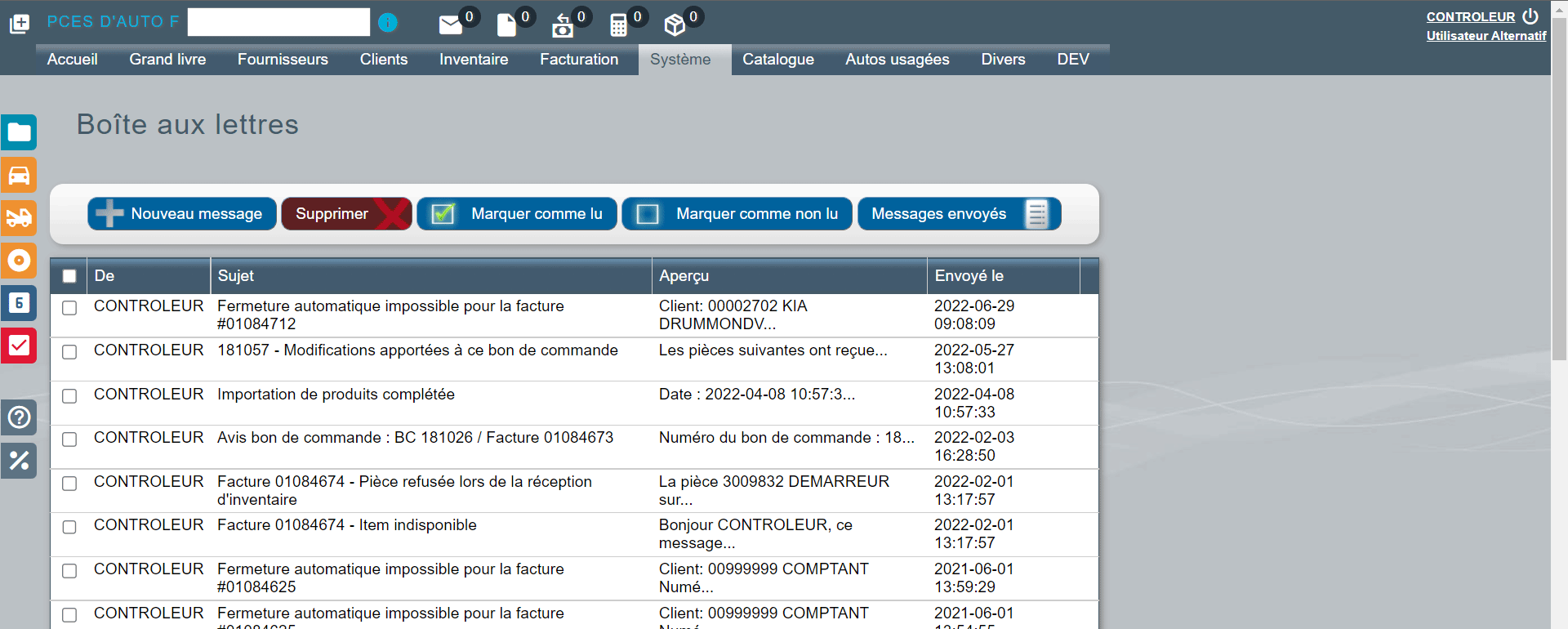The width and height of the screenshot is (1568, 629).
Task: Open the help question mark sidebar icon
Action: (19, 417)
